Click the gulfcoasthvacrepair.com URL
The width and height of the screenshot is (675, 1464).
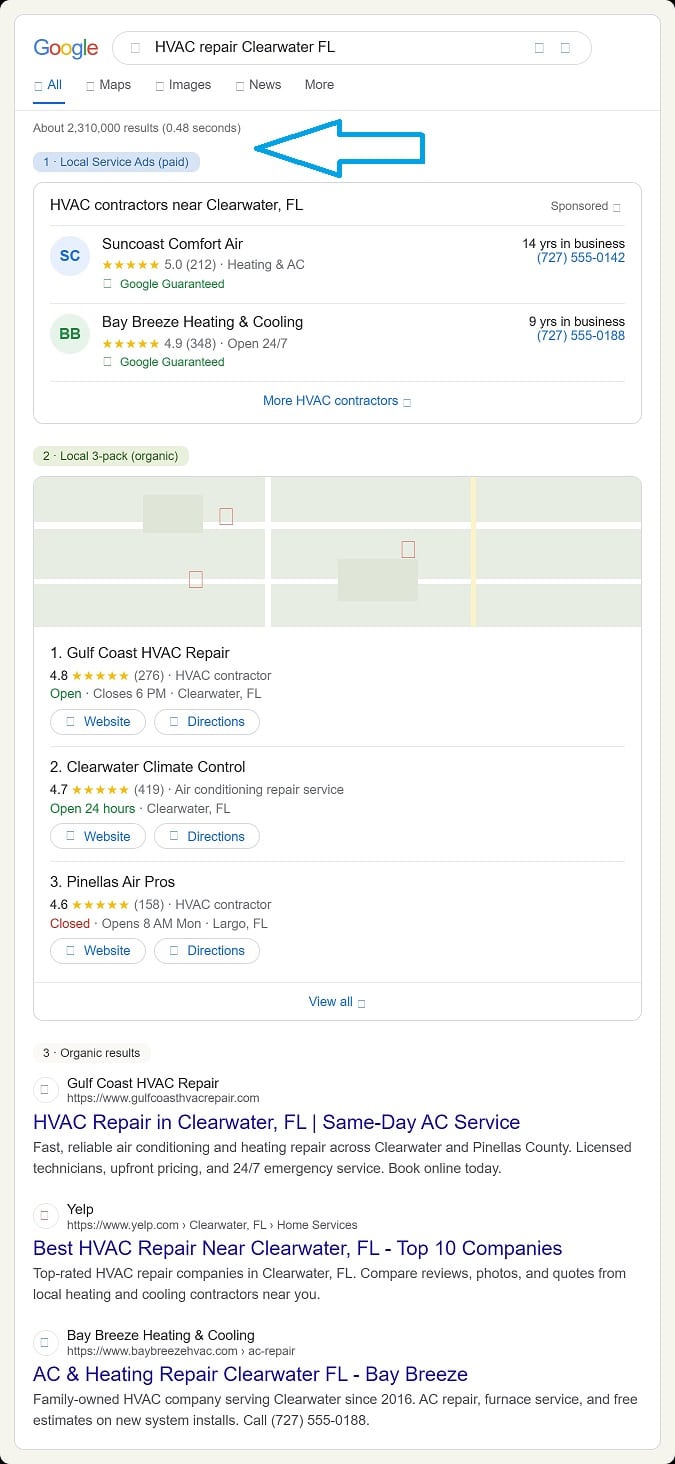(x=163, y=1098)
